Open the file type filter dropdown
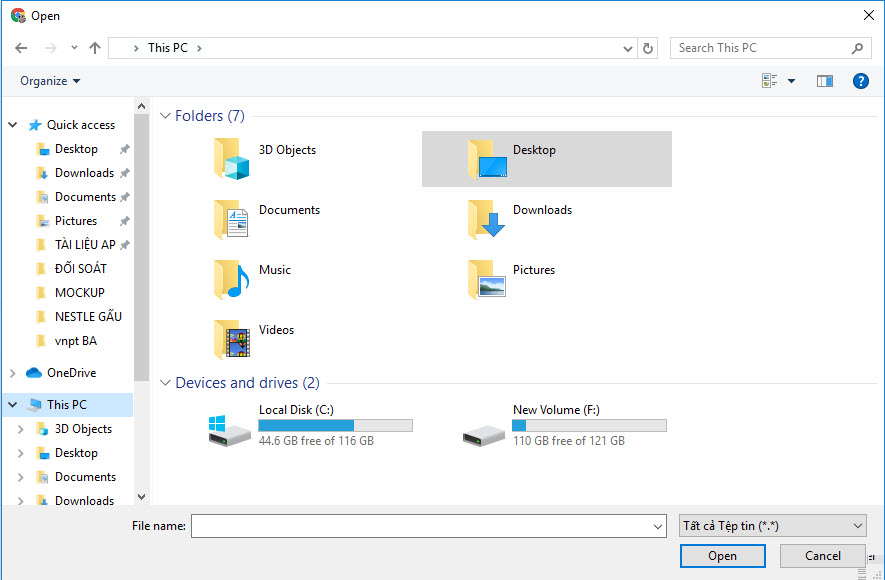The height and width of the screenshot is (580, 885). [772, 526]
